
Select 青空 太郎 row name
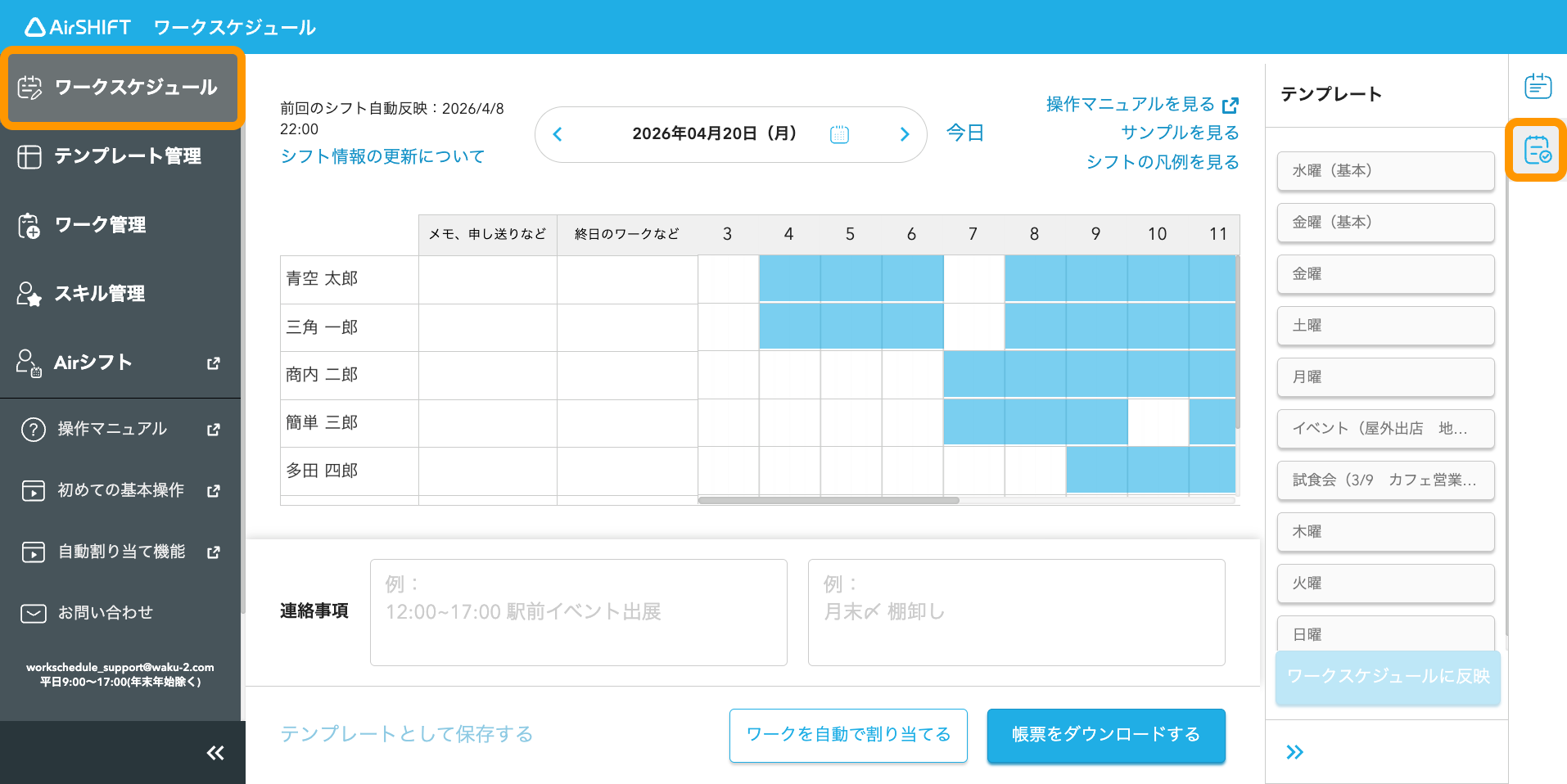(x=322, y=279)
